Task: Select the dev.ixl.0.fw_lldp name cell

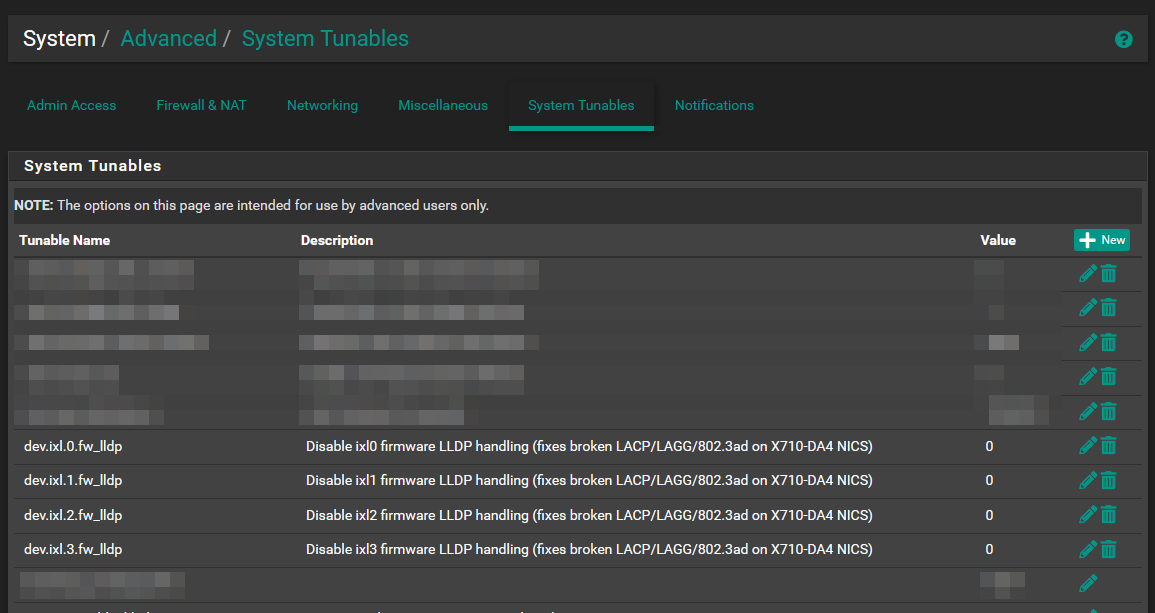Action: pos(73,446)
